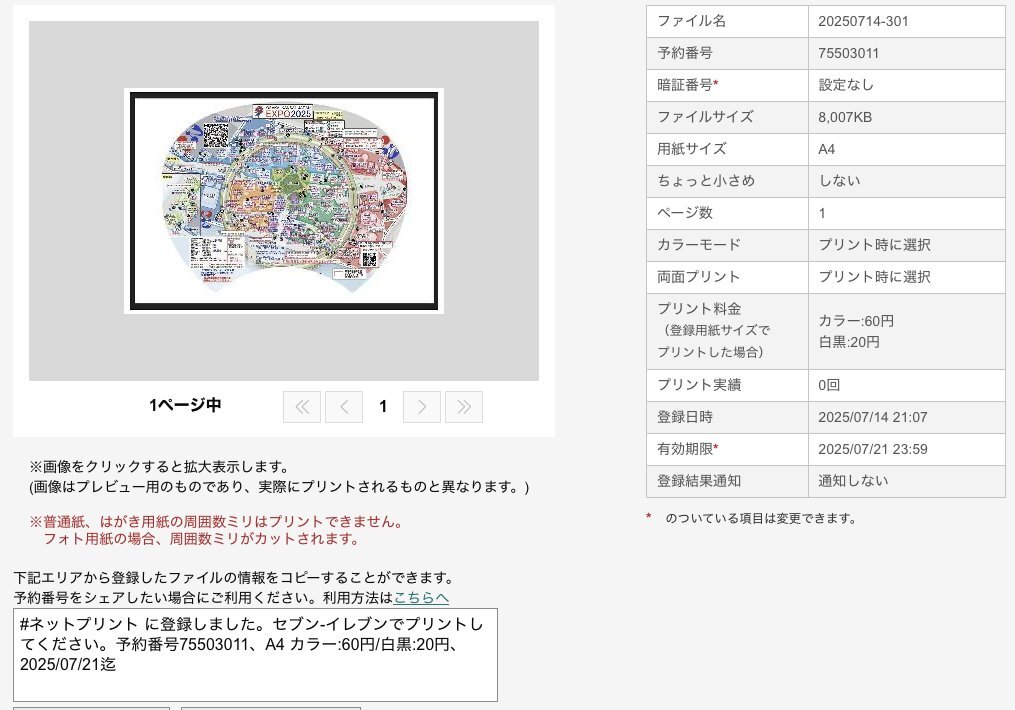
Task: Click inside the share text area
Action: tap(255, 655)
